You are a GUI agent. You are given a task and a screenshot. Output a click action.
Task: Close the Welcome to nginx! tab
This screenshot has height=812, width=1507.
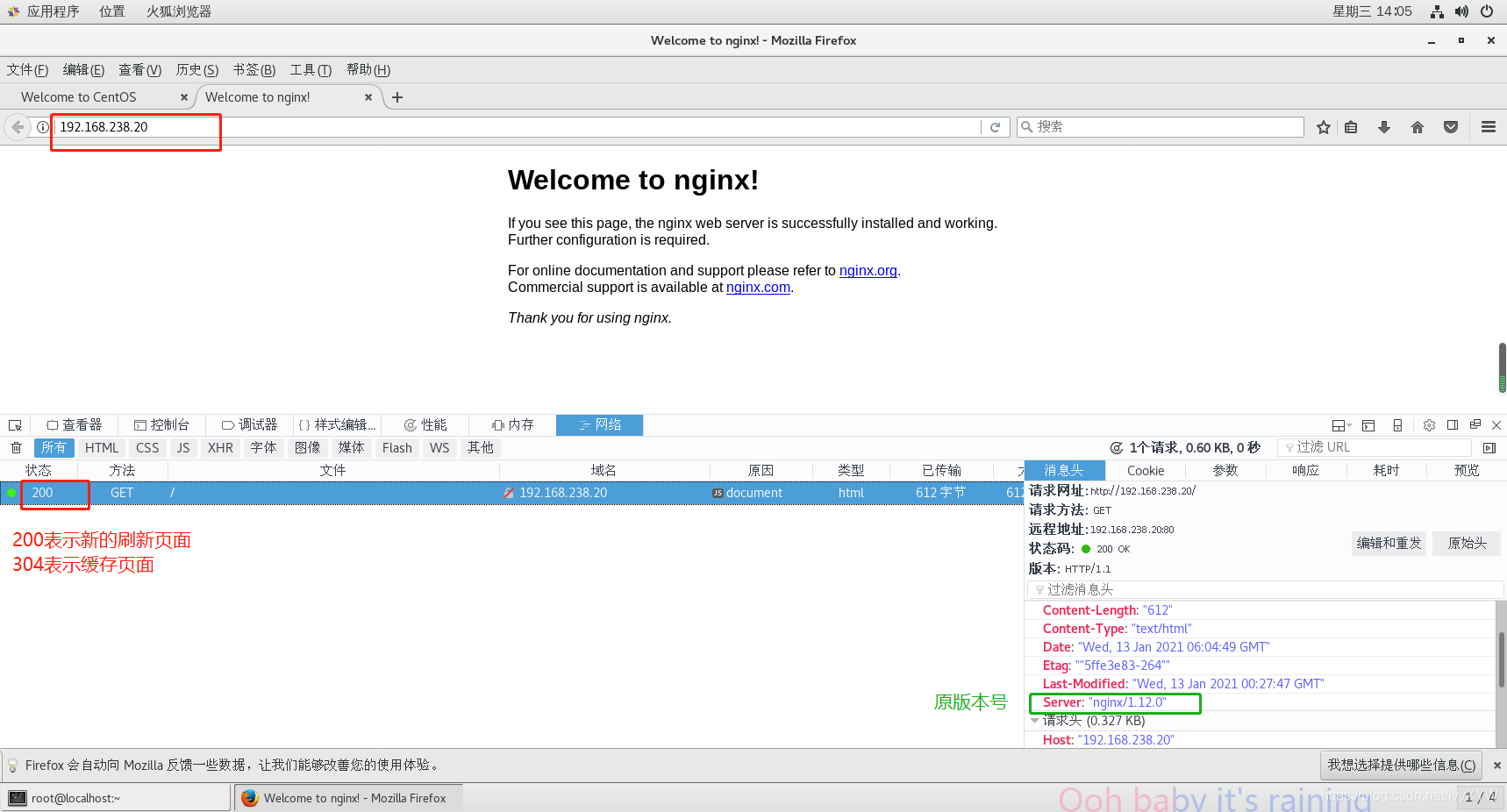coord(368,97)
